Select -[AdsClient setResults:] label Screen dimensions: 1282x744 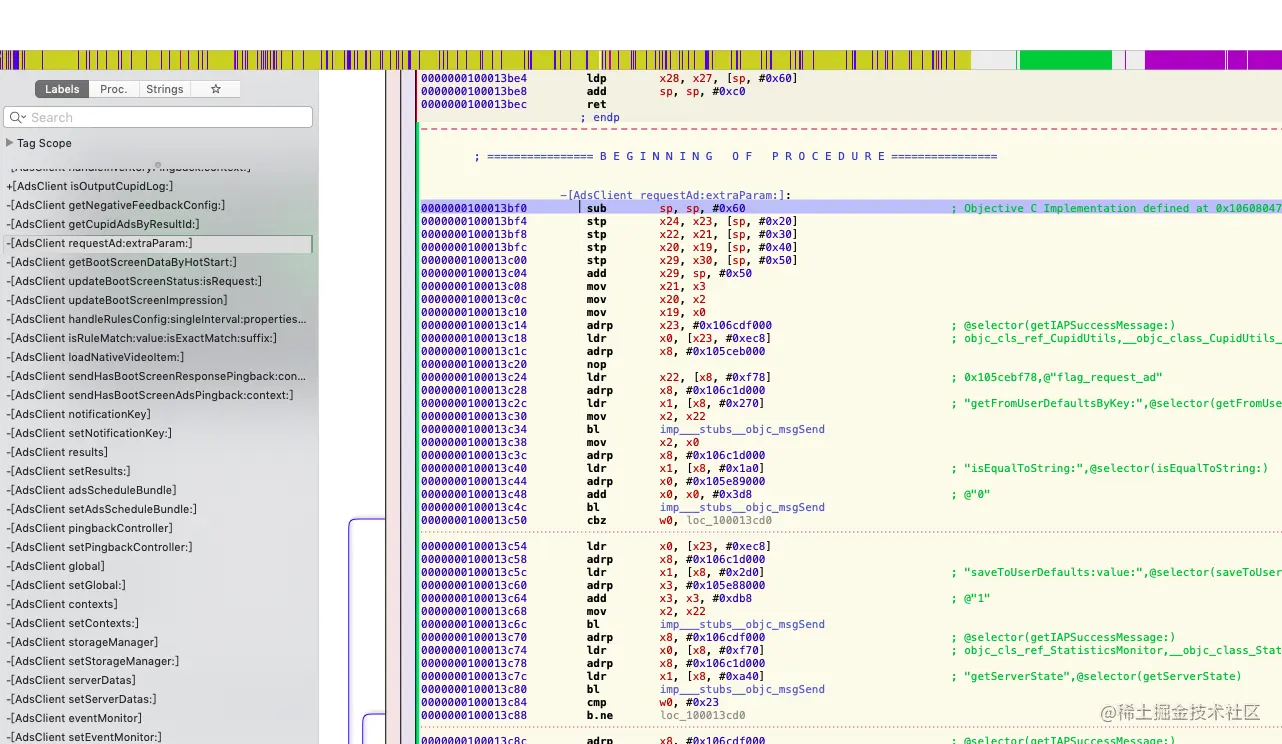pyautogui.click(x=68, y=471)
